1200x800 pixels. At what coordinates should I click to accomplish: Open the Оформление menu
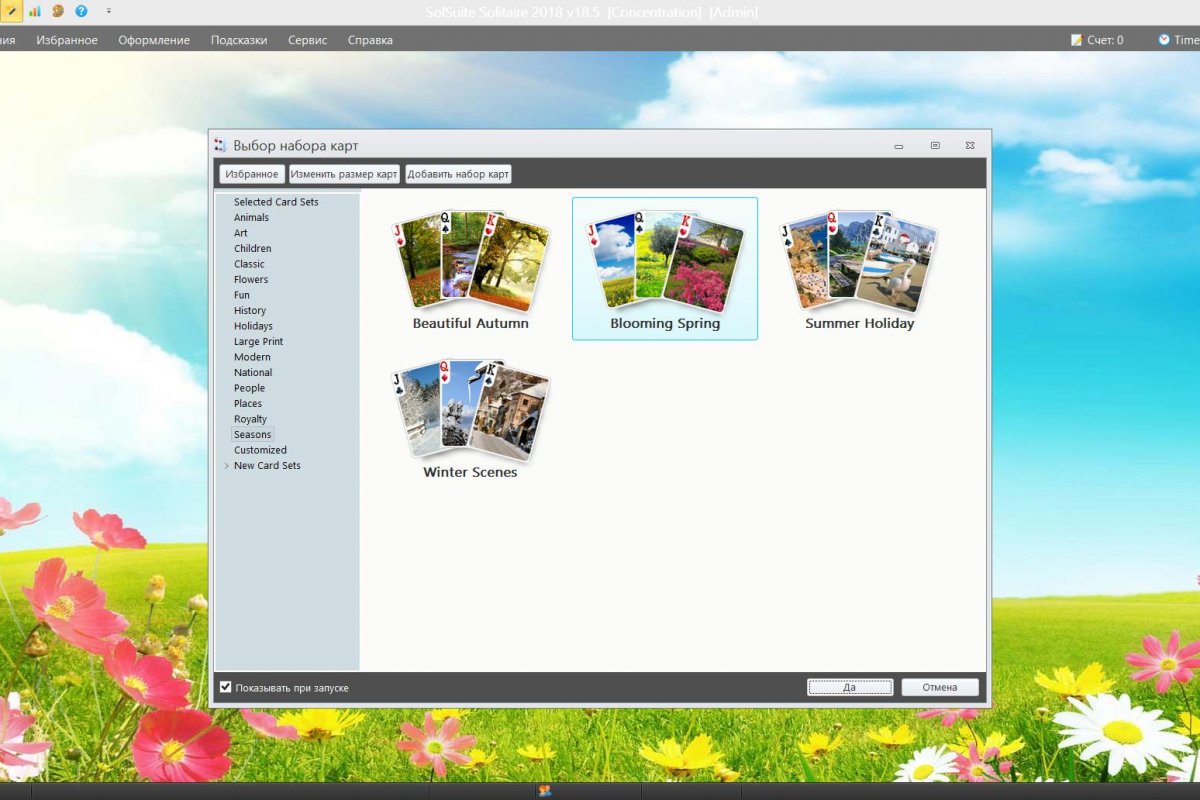(154, 40)
